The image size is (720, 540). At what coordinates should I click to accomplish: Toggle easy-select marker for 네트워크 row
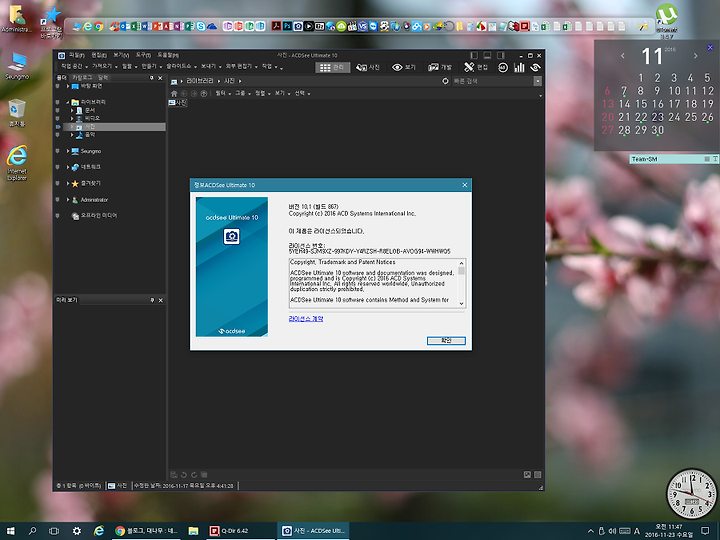(x=57, y=167)
